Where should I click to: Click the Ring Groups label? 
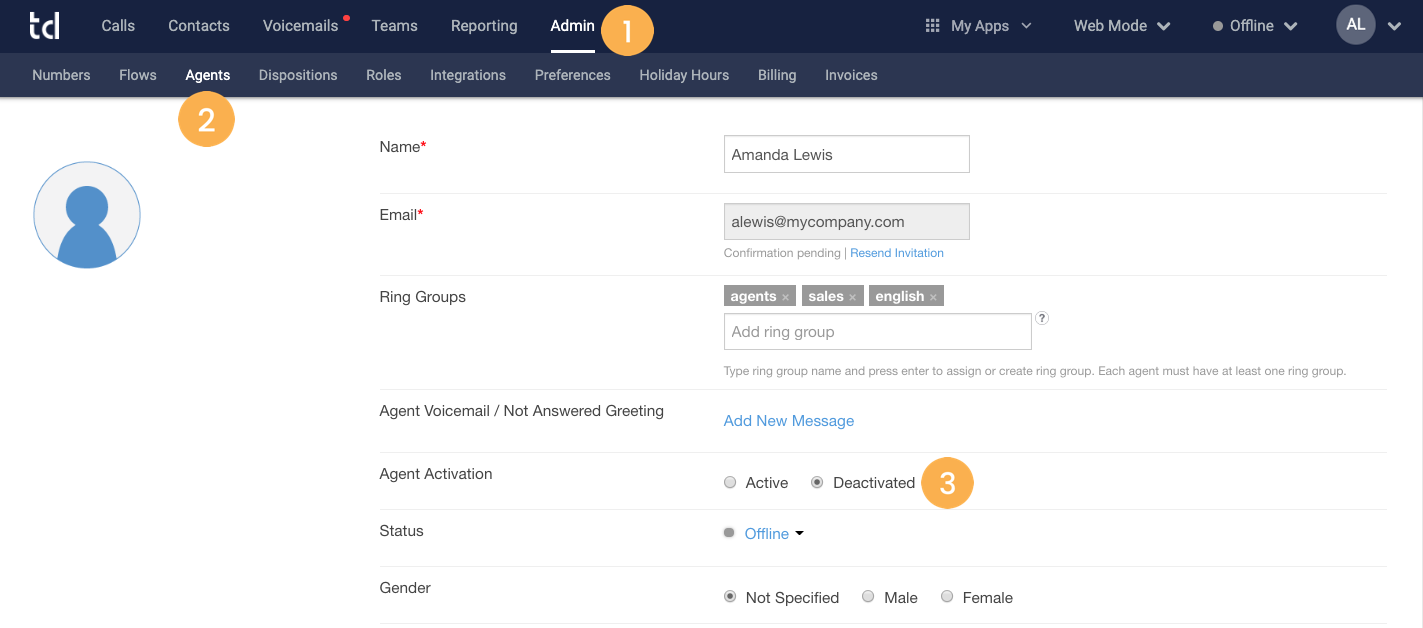423,297
